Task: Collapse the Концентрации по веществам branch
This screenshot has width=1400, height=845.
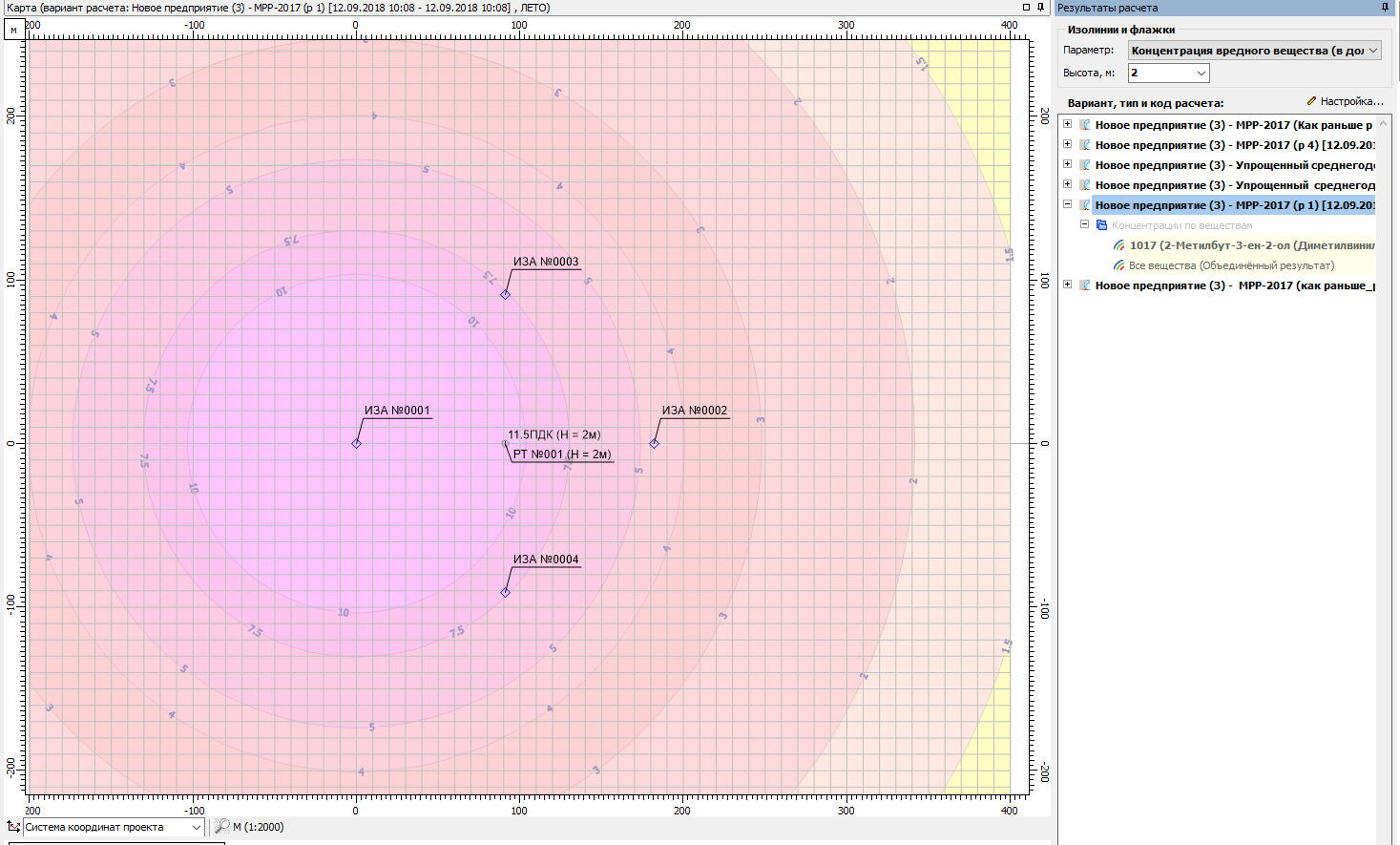Action: click(x=1084, y=224)
